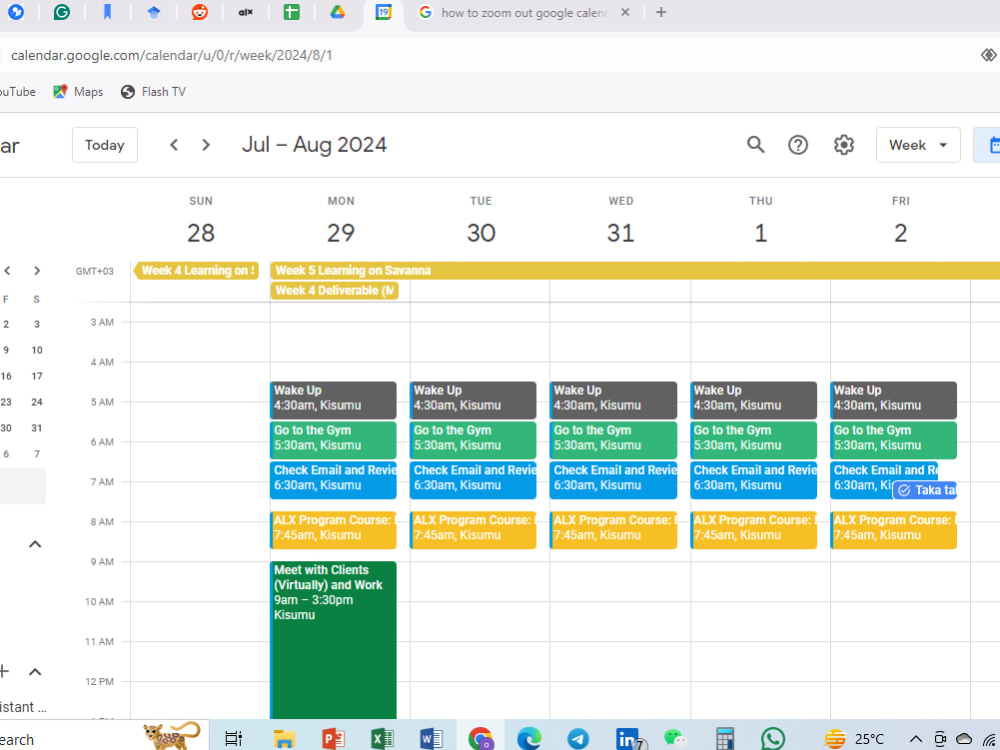Open Thursday's ALX Program Course event
Screen dimensions: 1000x750
[753, 529]
